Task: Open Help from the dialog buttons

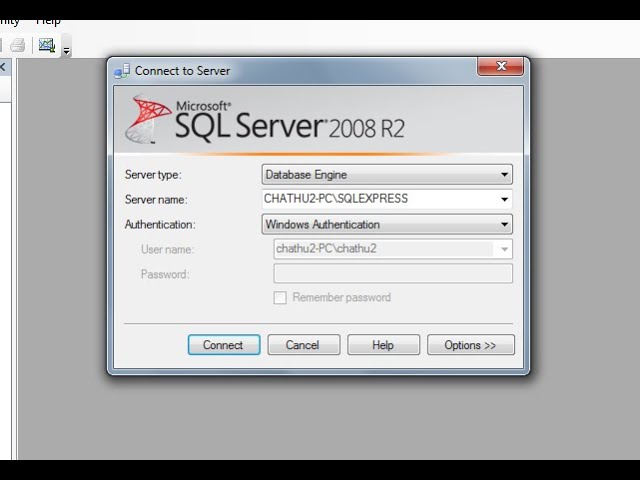Action: pyautogui.click(x=383, y=345)
